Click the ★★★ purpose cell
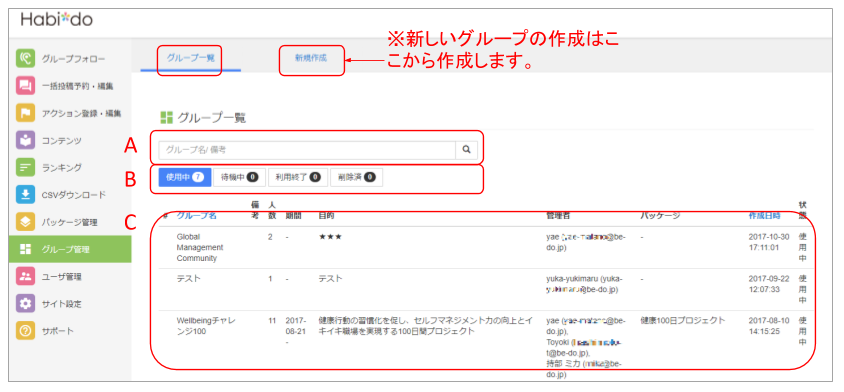Screen dimensions: 844x392 click(330, 237)
